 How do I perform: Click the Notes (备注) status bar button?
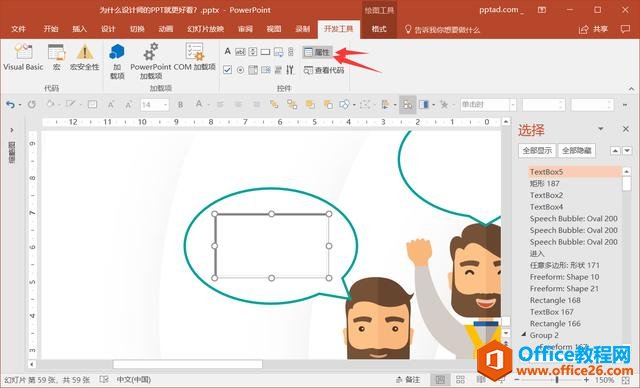pos(408,380)
